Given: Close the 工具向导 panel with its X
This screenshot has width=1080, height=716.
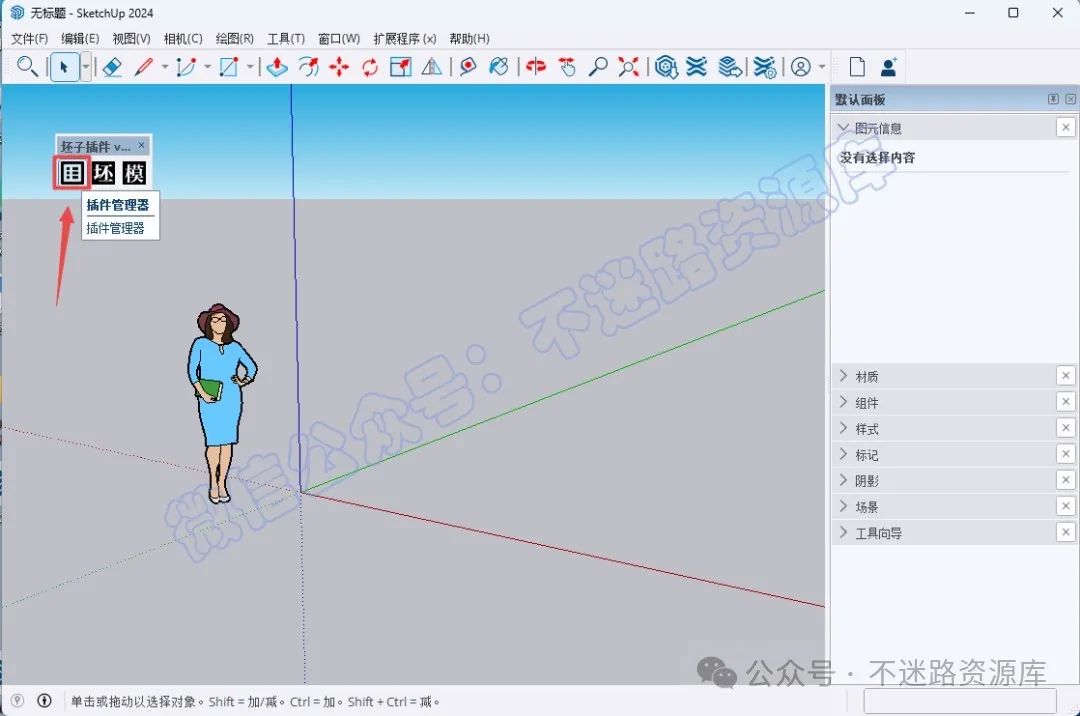Looking at the screenshot, I should 1066,532.
